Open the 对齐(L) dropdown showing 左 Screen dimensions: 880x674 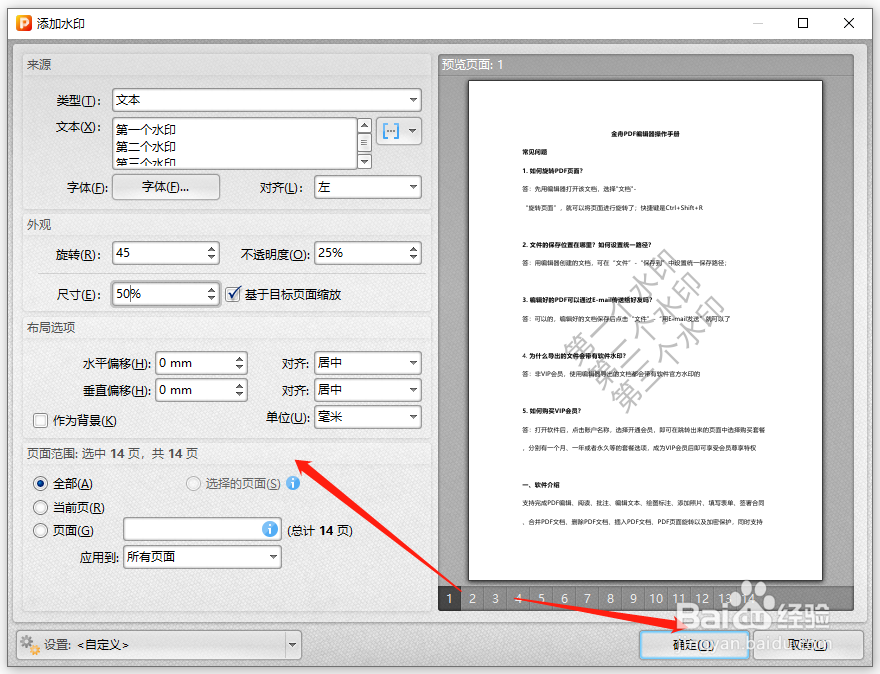coord(368,187)
